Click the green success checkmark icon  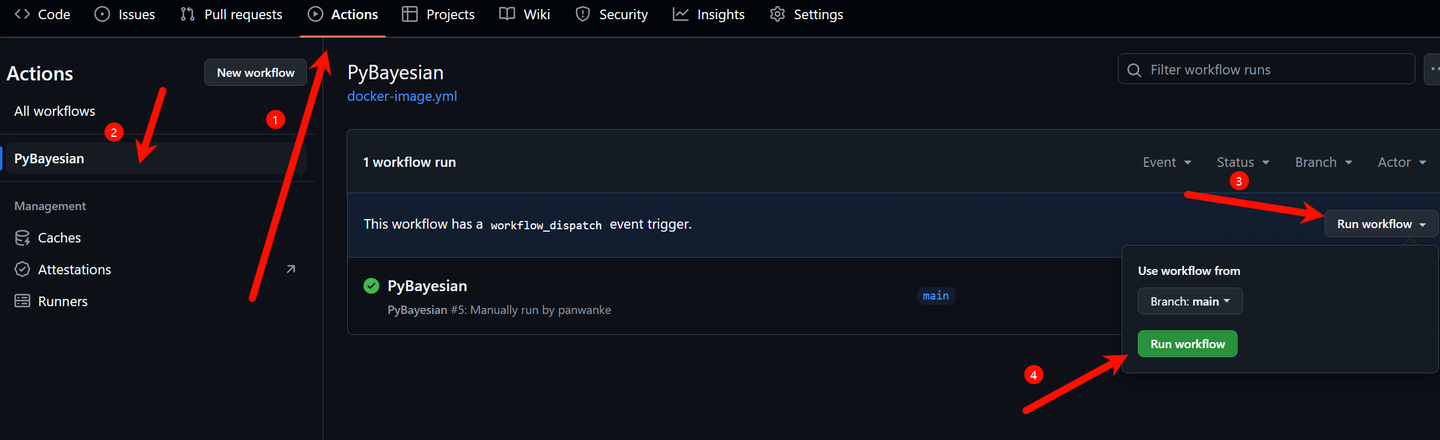point(371,286)
